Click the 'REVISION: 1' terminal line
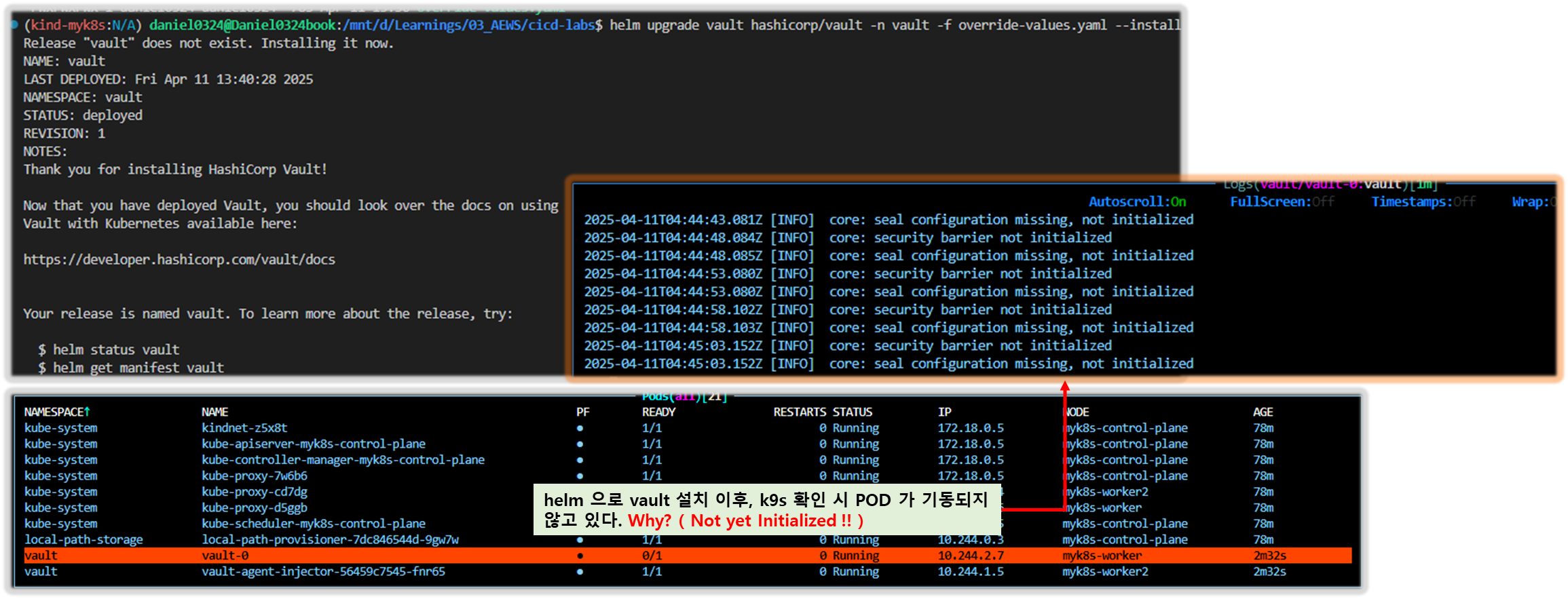The width and height of the screenshot is (1568, 599). pyautogui.click(x=64, y=134)
